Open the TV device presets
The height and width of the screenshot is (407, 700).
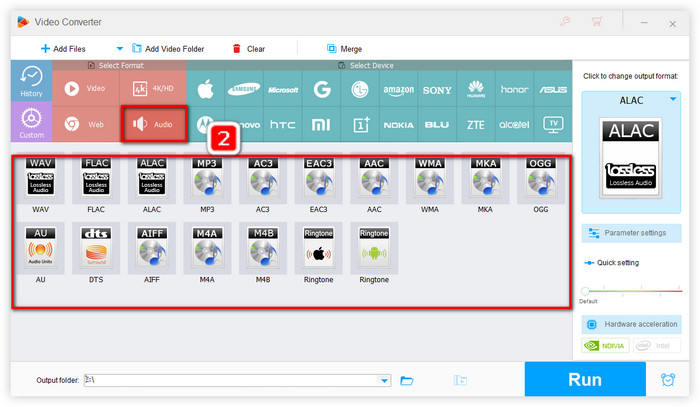pos(553,125)
